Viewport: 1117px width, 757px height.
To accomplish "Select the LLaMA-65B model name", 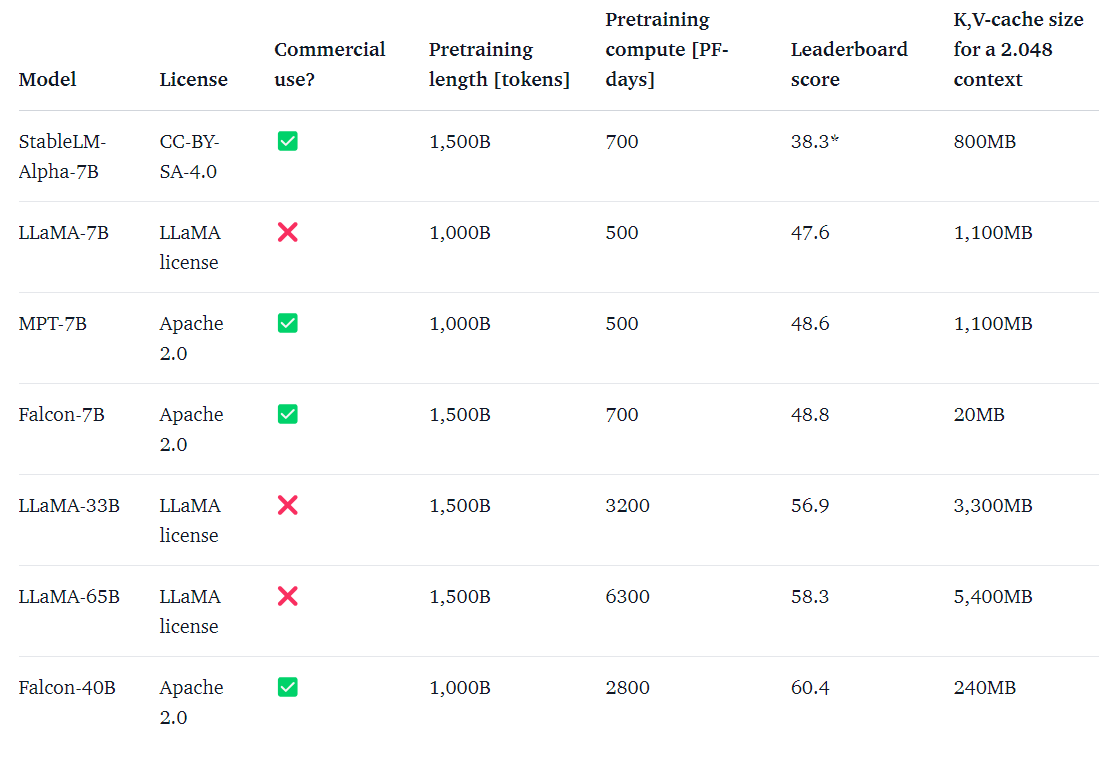I will tap(69, 597).
